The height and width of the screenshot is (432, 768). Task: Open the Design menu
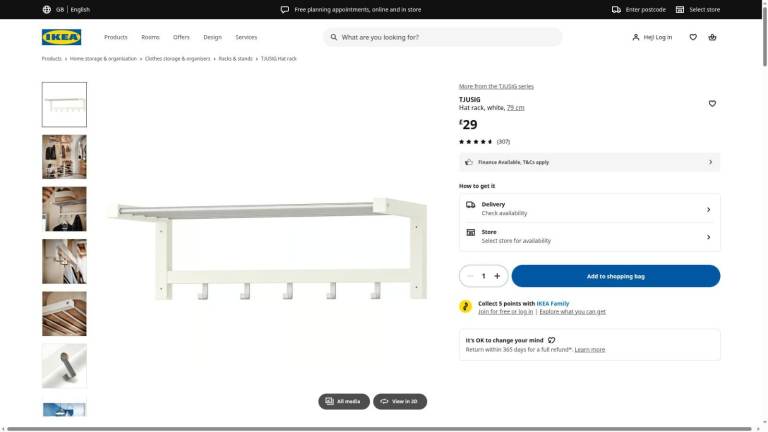[x=213, y=37]
